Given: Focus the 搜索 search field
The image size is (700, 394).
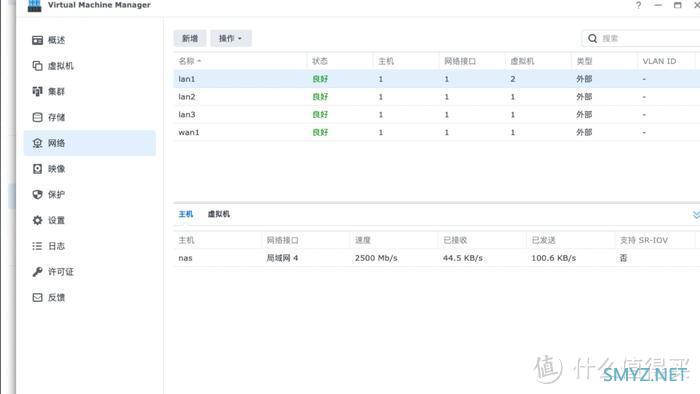Looking at the screenshot, I should 641,38.
